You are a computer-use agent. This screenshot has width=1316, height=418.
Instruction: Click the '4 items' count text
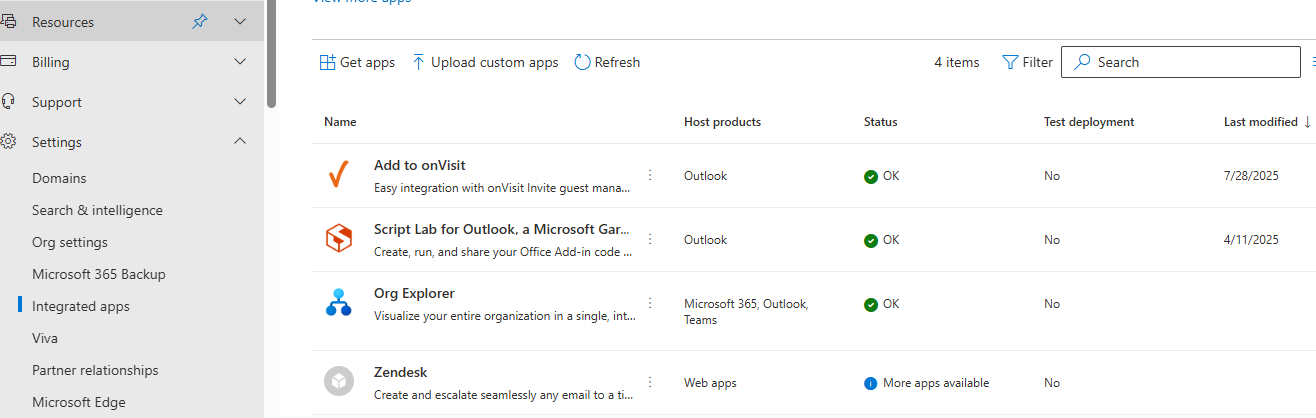pyautogui.click(x=957, y=62)
